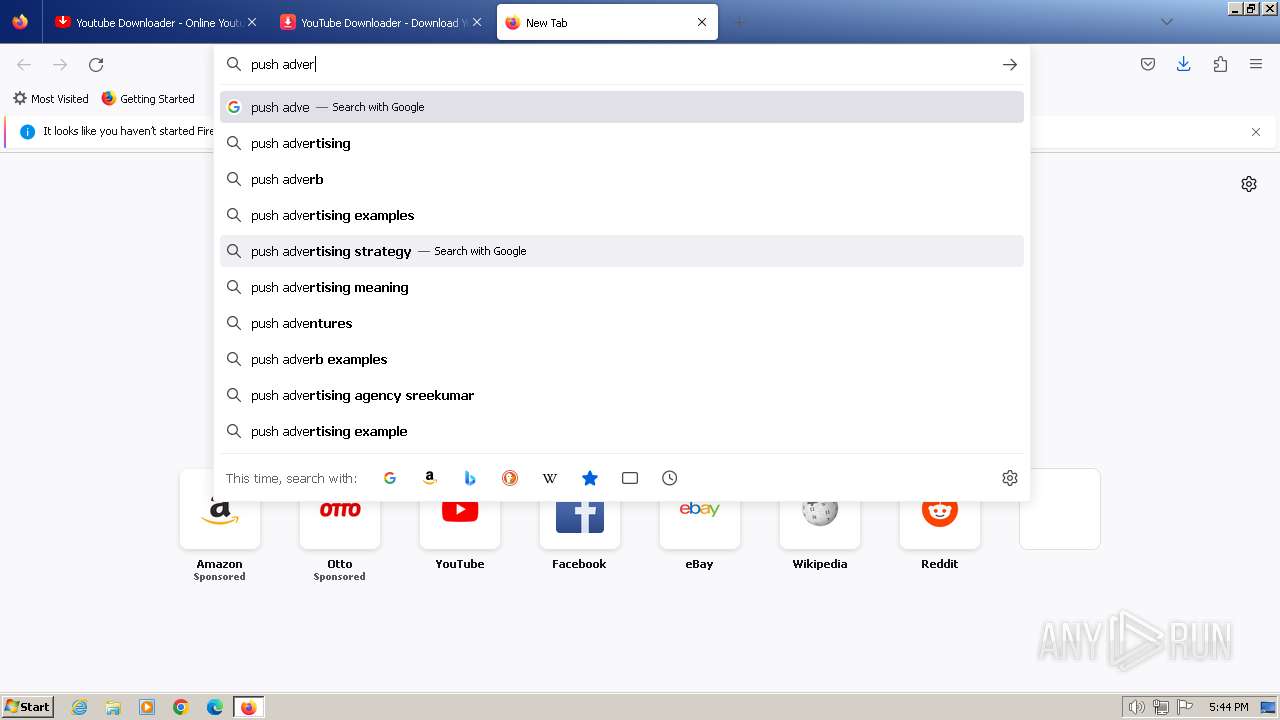Select suggestion push adventures
This screenshot has width=1280, height=720.
(622, 323)
